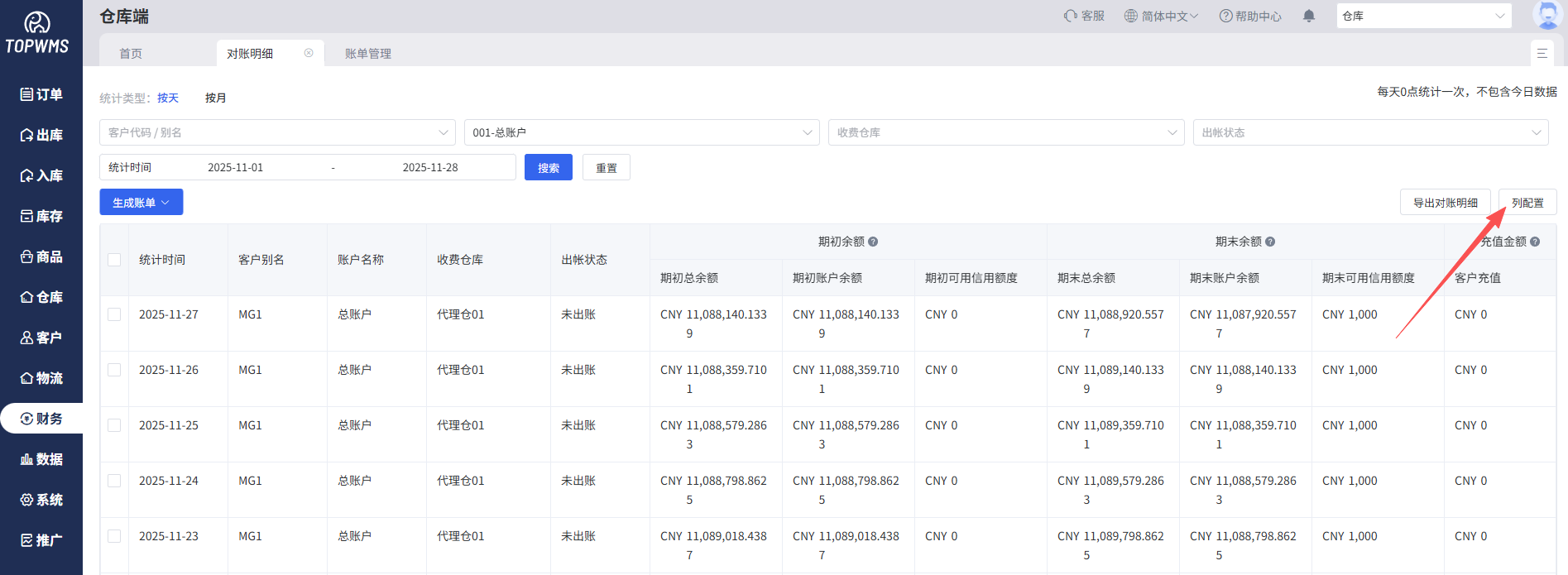The width and height of the screenshot is (1568, 575).
Task: Click the start date field 2025-11-01
Action: [236, 167]
